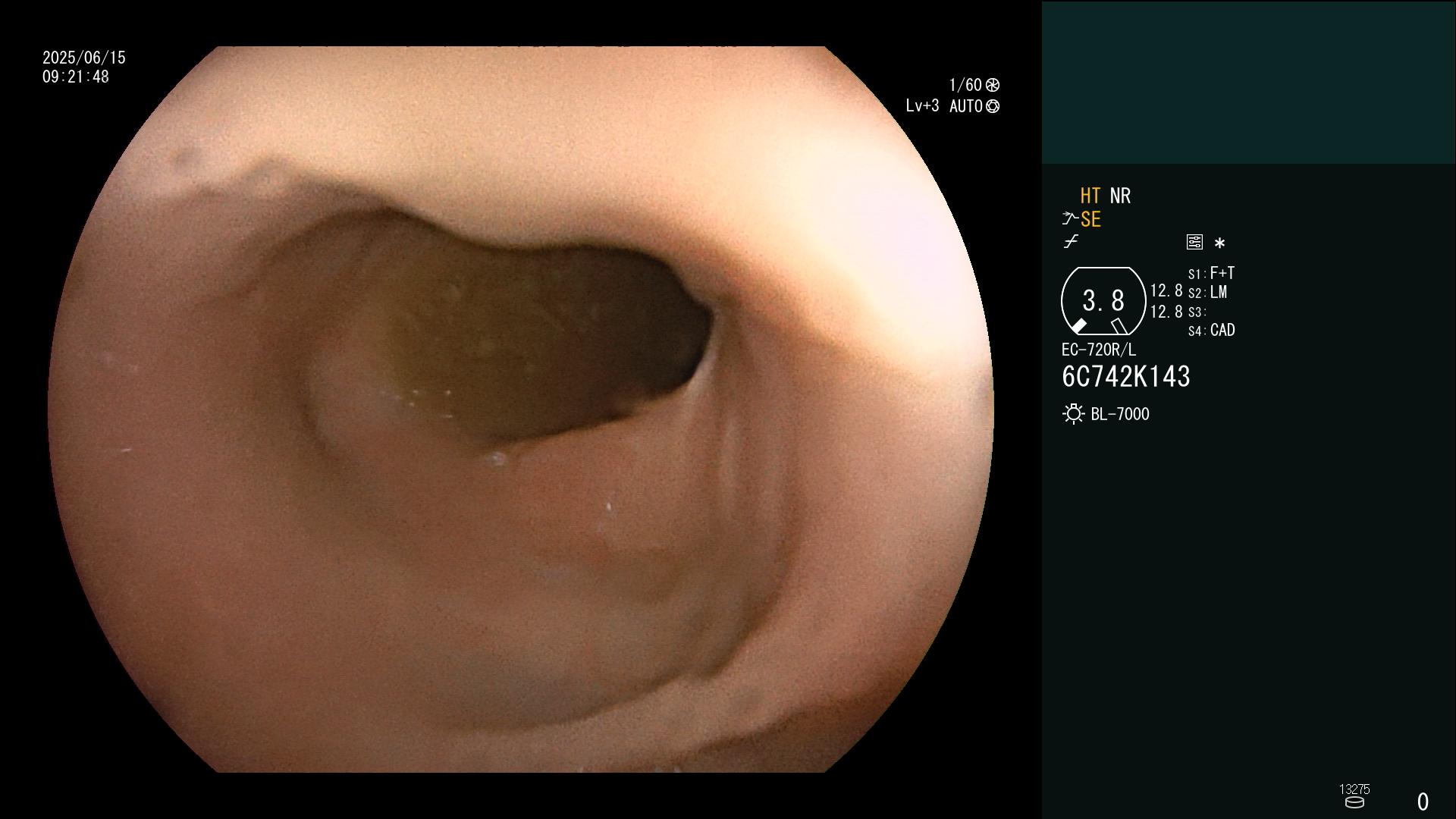Click the 1/60 shutter speed value
This screenshot has height=819, width=1456.
pos(965,85)
